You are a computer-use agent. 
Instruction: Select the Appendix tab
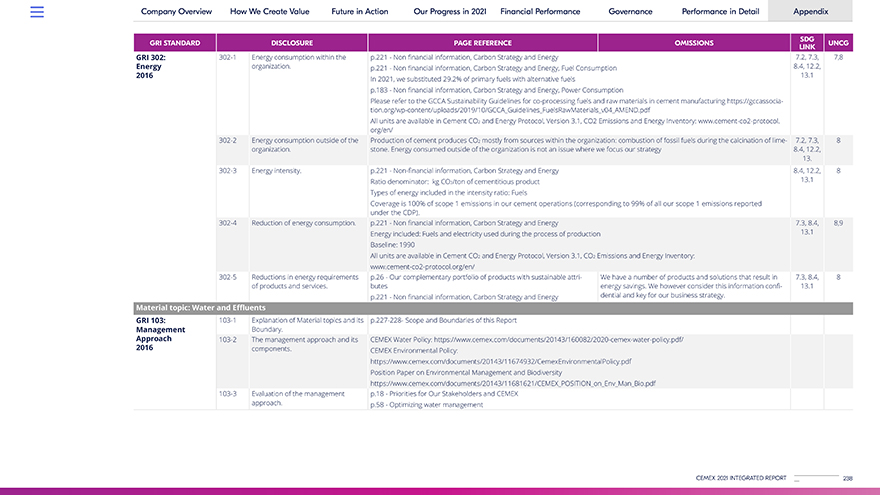tap(810, 11)
